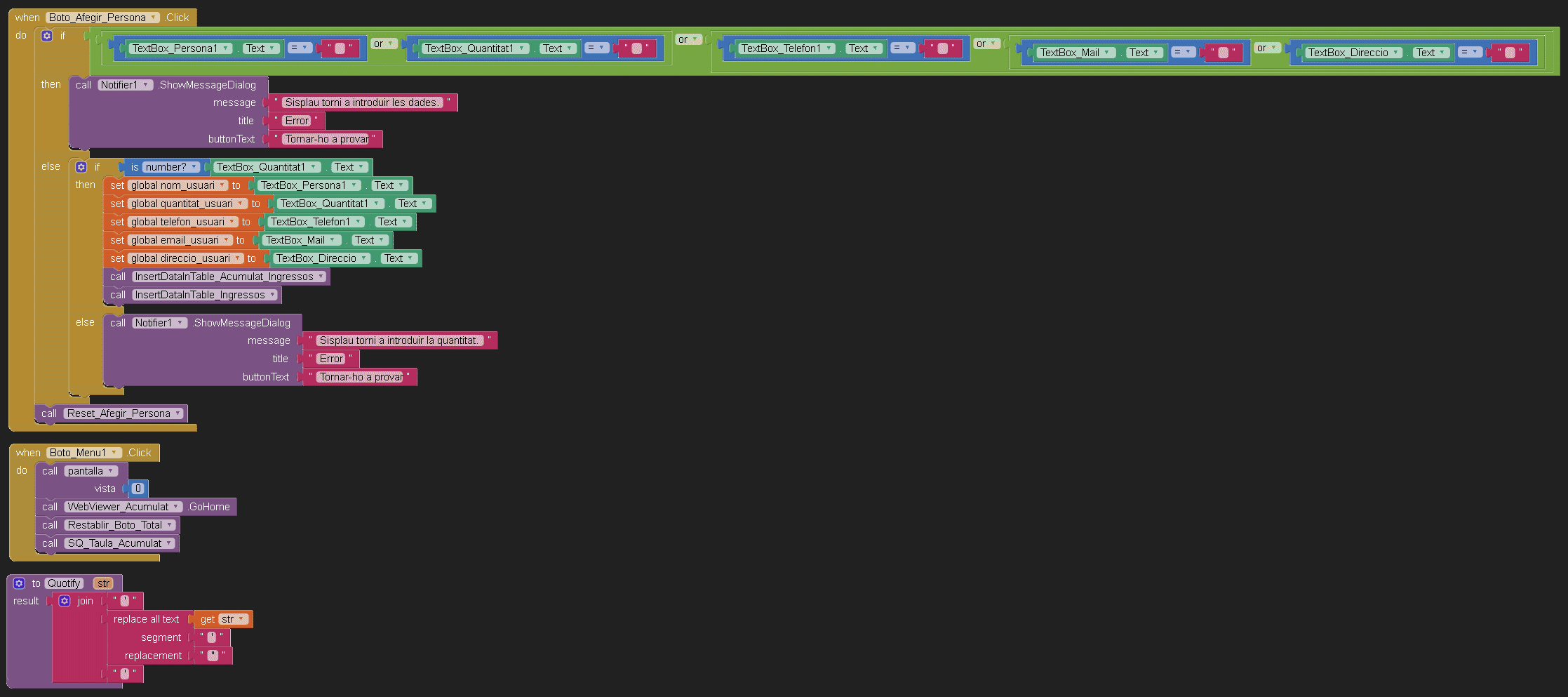This screenshot has width=1568, height=697.
Task: Expand the Boto_Menu1 component dropdown
Action: [114, 453]
